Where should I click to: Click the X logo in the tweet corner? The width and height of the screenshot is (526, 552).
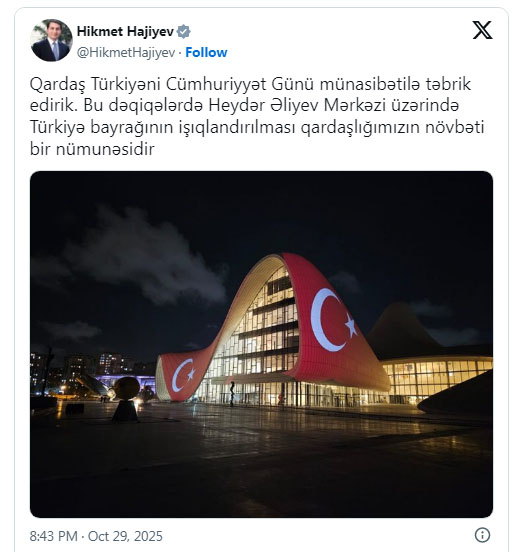click(482, 30)
